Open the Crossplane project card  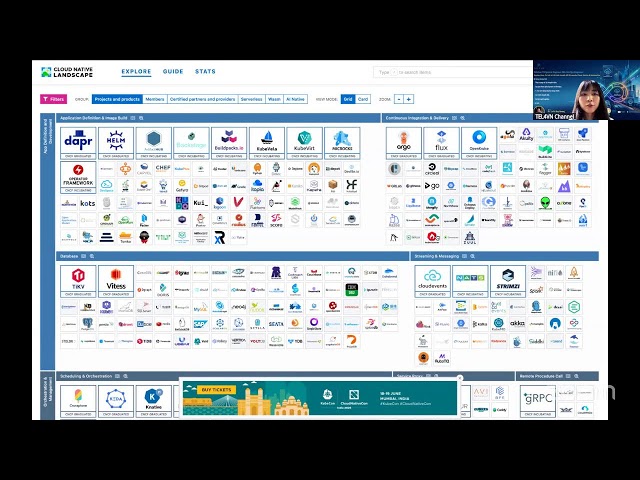point(78,401)
